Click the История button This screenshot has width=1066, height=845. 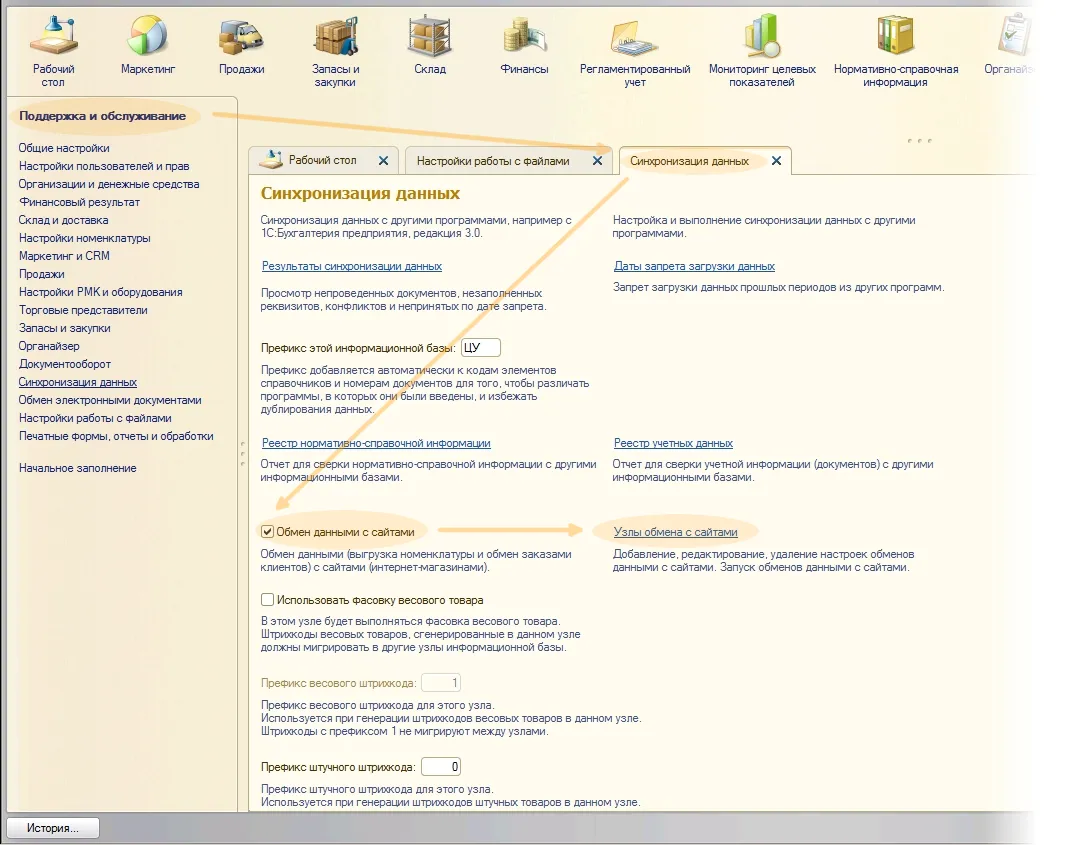53,828
